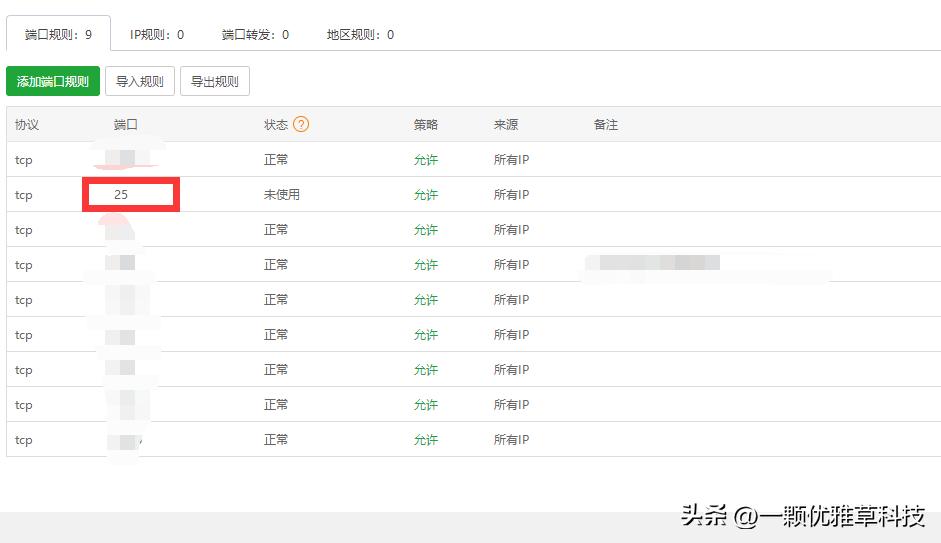Click the 导入规则 button
Viewport: 941px width, 543px height.
tap(140, 81)
